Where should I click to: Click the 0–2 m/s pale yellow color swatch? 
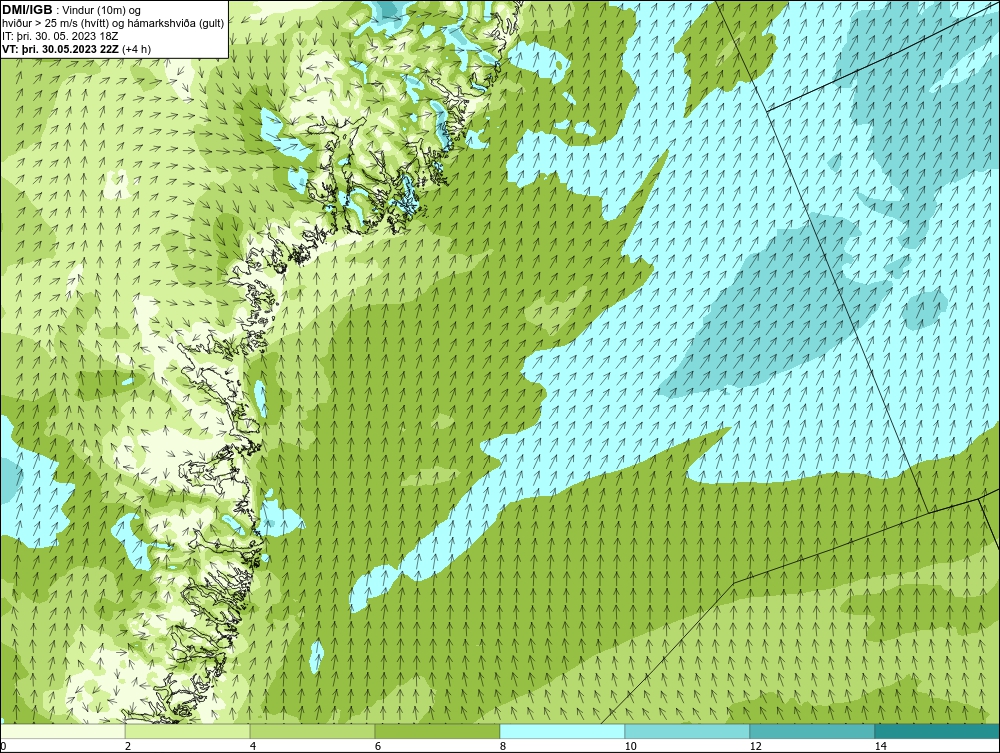click(62, 731)
